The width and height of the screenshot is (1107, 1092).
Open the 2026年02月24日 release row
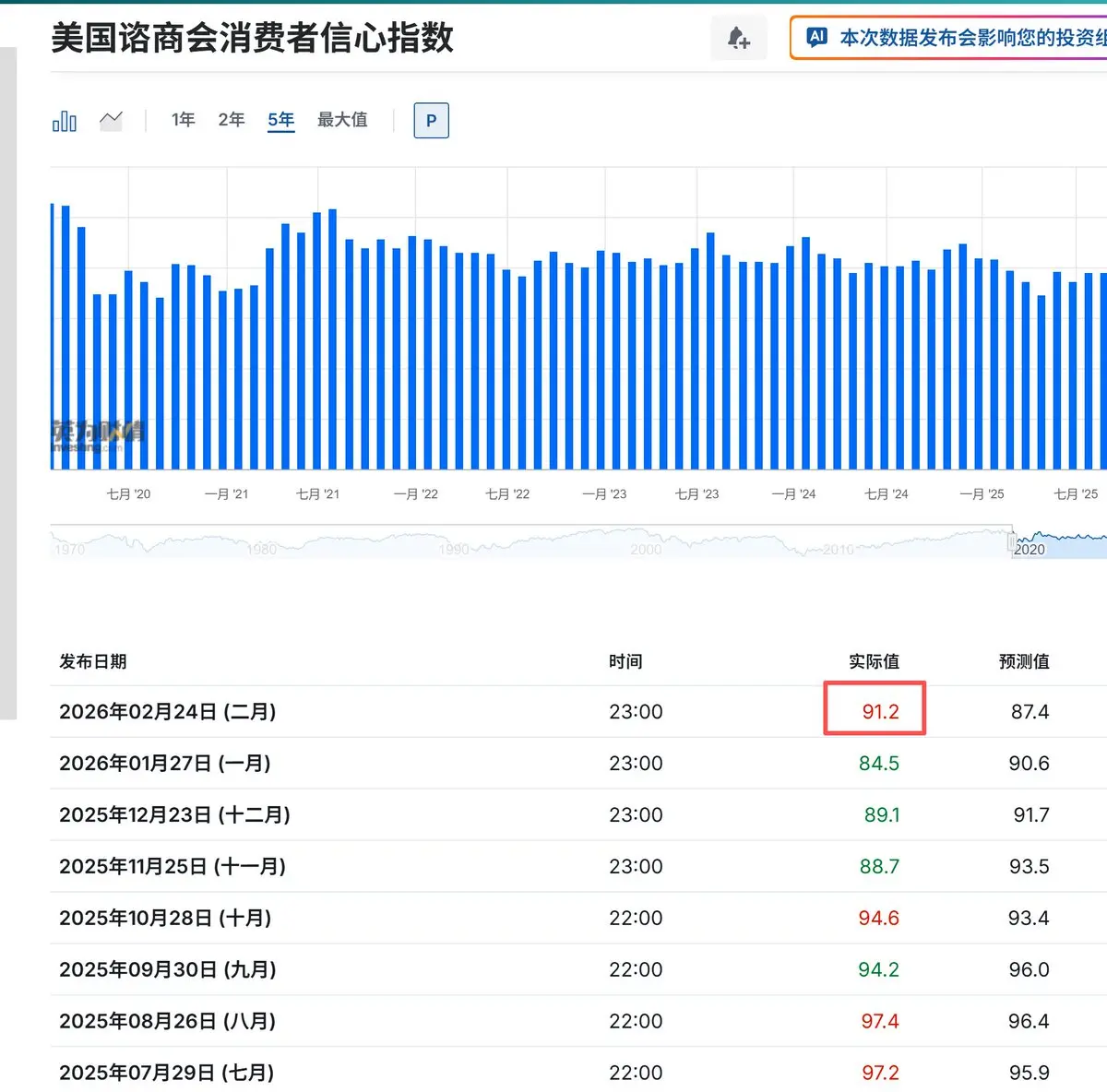click(x=168, y=712)
